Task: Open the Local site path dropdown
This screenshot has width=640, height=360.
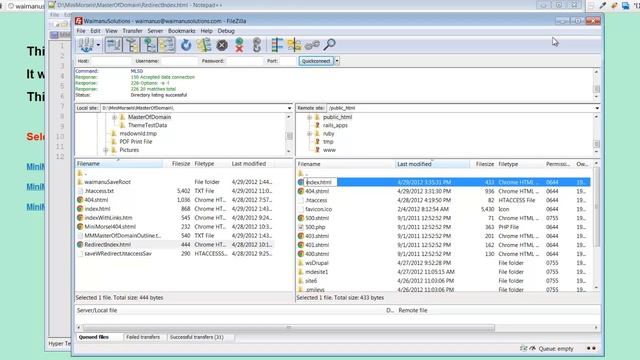Action: tap(289, 108)
